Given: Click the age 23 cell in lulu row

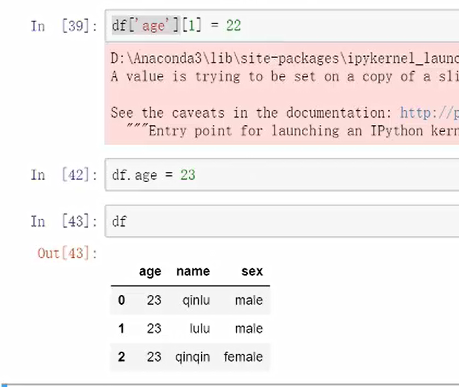Looking at the screenshot, I should (x=154, y=329).
